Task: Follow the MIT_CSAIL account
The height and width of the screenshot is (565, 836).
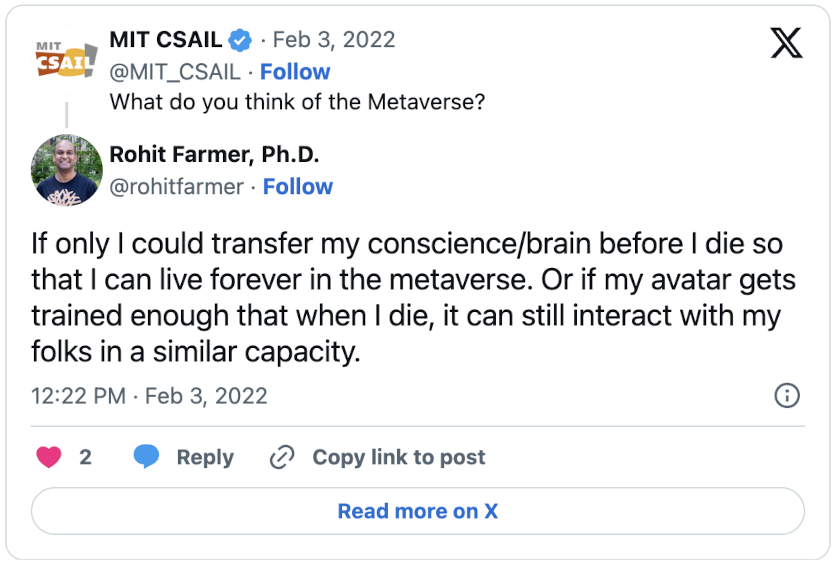Action: tap(295, 72)
